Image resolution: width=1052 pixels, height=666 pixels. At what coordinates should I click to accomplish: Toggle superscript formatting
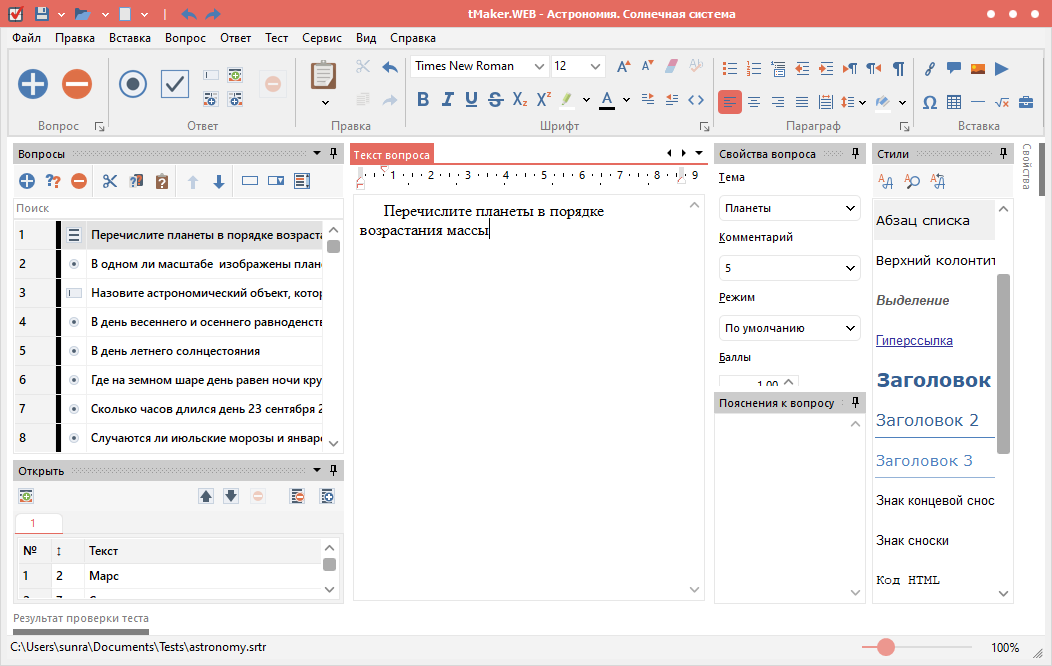[544, 100]
